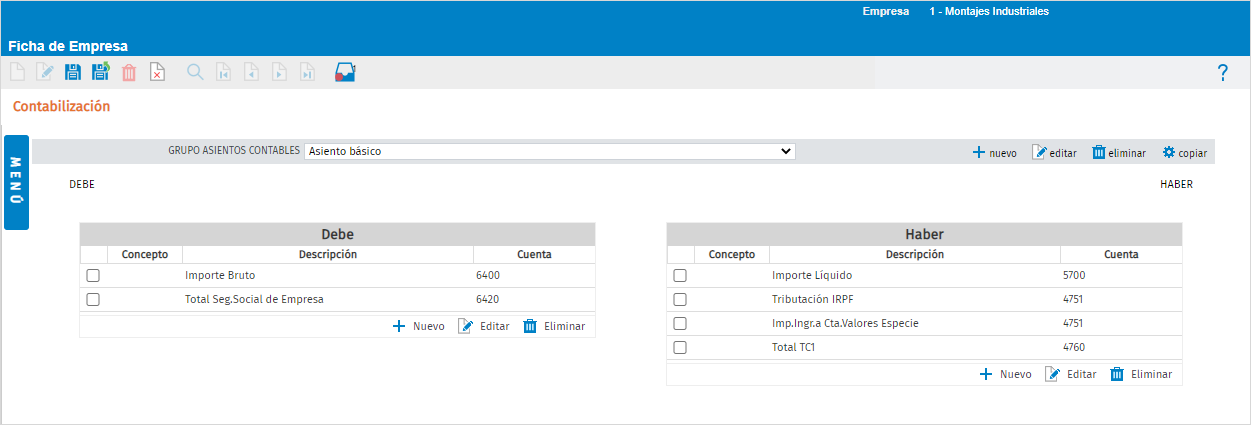Click Nuevo under the Haber table
The height and width of the screenshot is (425, 1251).
click(1005, 374)
